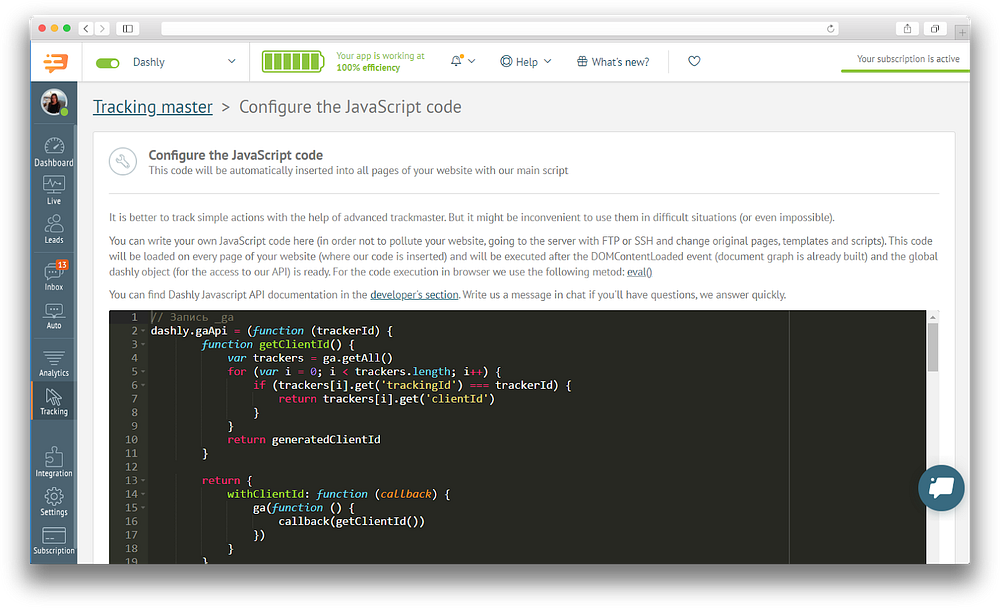
Task: Open the chat bubble widget
Action: point(941,488)
